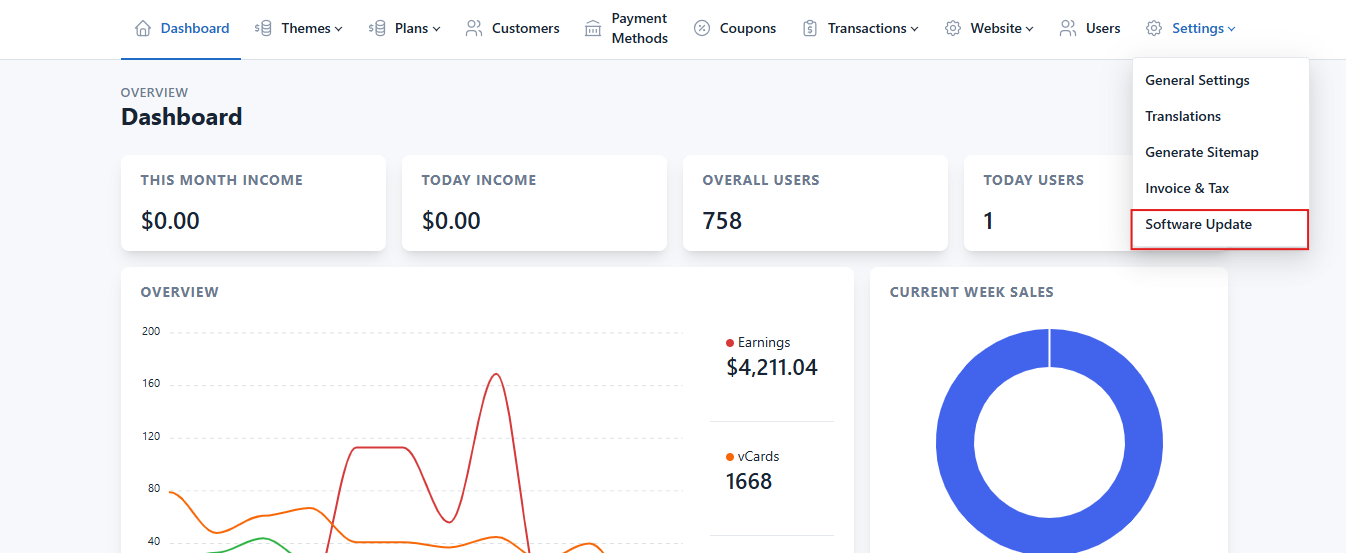The width and height of the screenshot is (1346, 553).
Task: Click the Dashboard home icon
Action: [x=143, y=28]
